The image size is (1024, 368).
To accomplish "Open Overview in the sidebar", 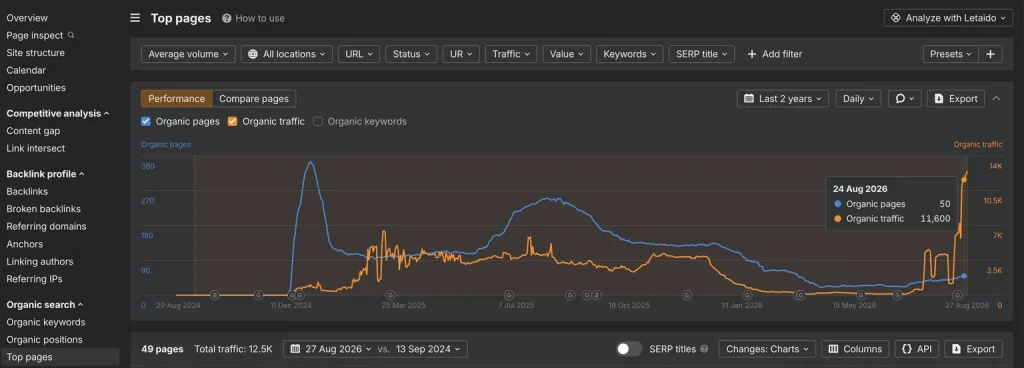I will [27, 18].
